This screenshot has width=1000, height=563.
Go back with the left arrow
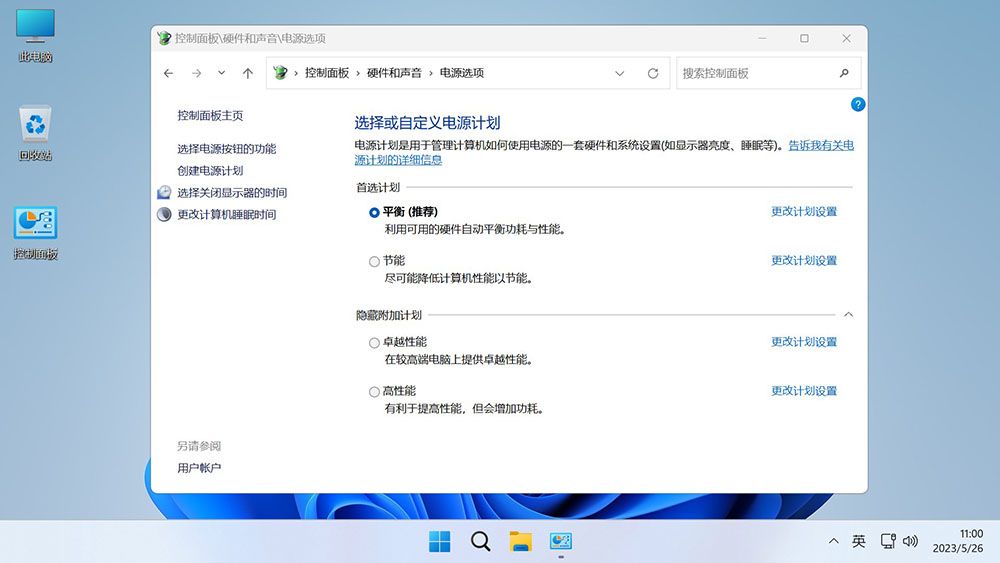click(x=168, y=73)
